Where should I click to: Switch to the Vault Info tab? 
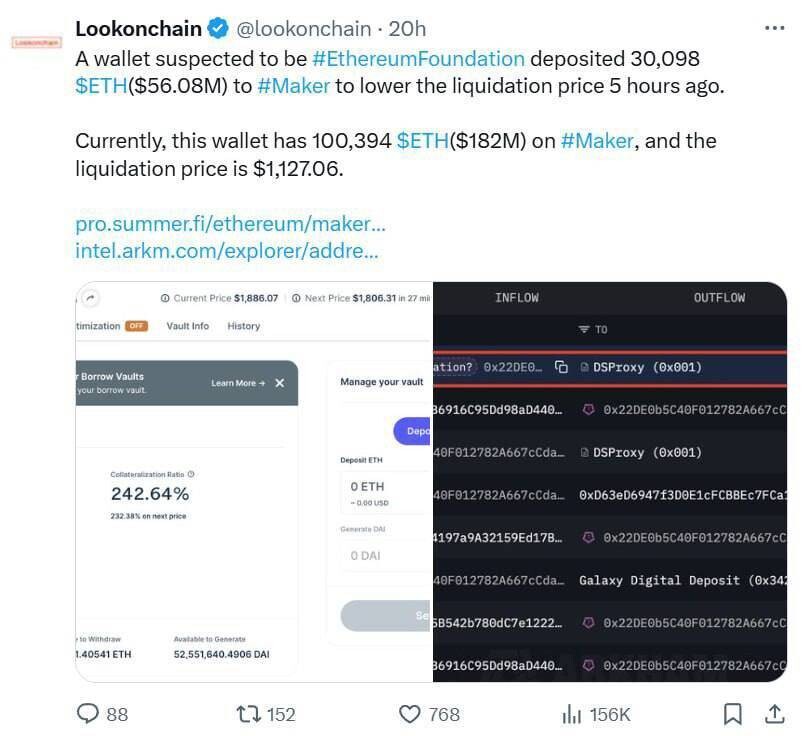click(187, 326)
